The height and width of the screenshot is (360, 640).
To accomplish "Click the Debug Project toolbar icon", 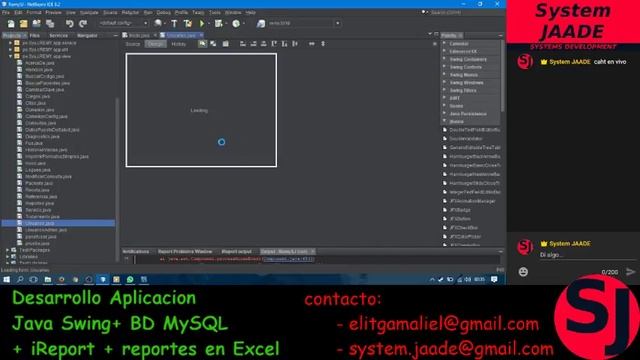I will click(x=219, y=24).
